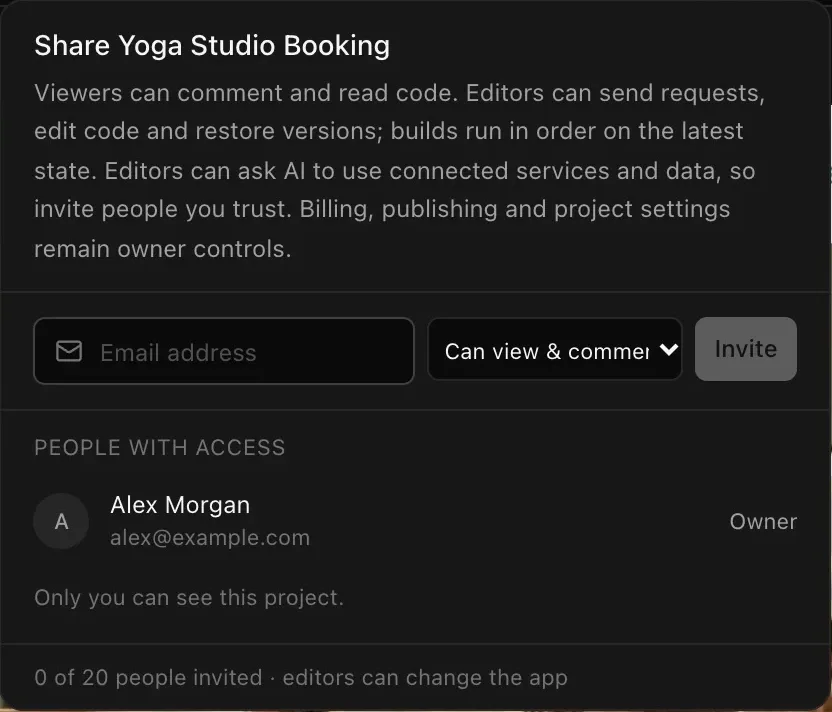Viewport: 832px width, 712px height.
Task: Click 'Only you can see this project.' text
Action: (x=189, y=598)
